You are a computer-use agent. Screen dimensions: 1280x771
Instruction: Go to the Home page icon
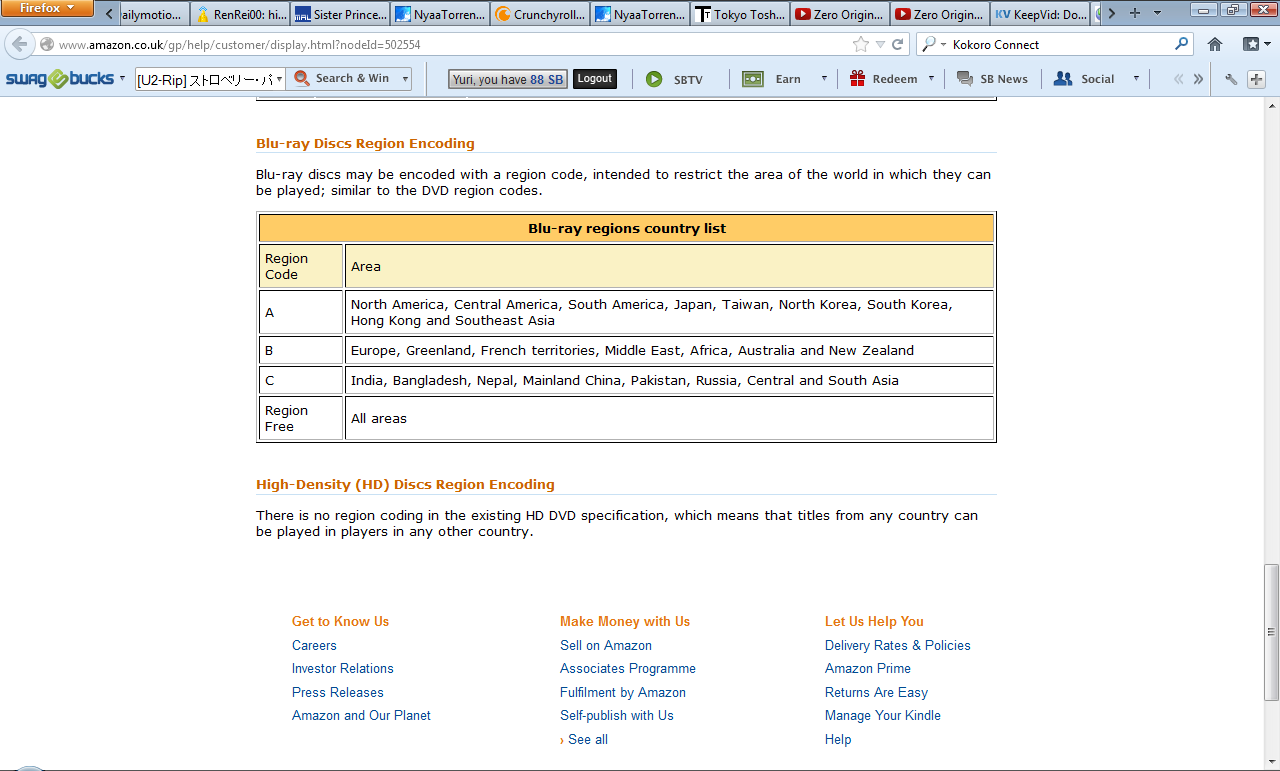tap(1215, 44)
